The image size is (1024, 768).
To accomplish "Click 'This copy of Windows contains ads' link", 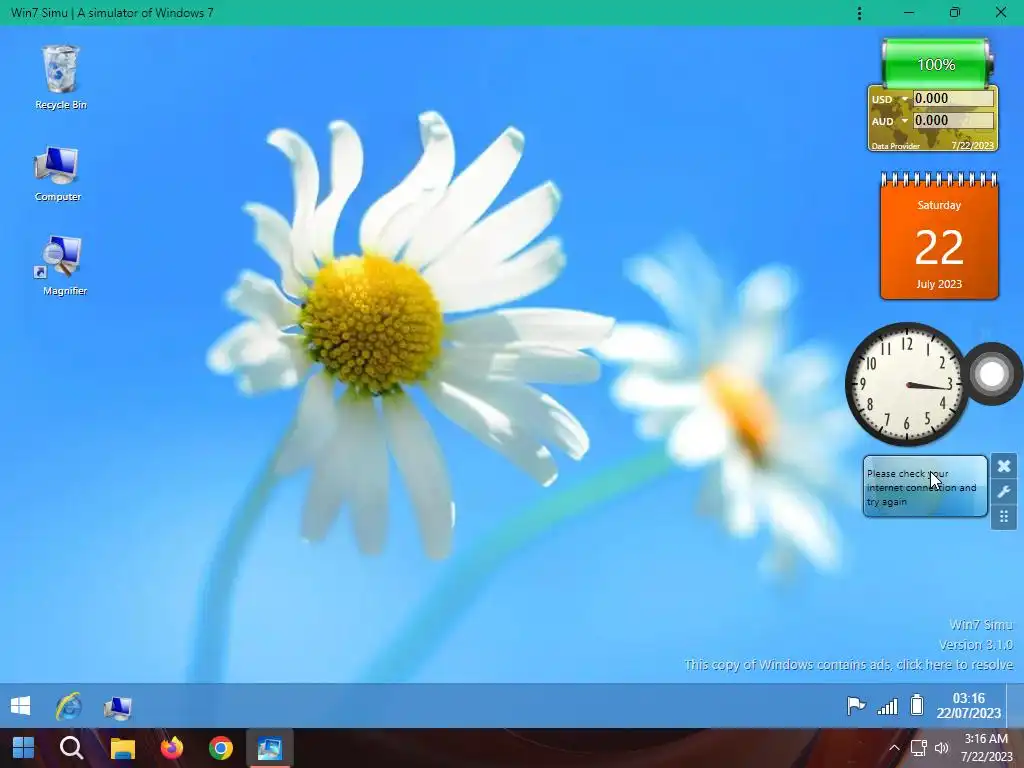I will click(x=848, y=664).
